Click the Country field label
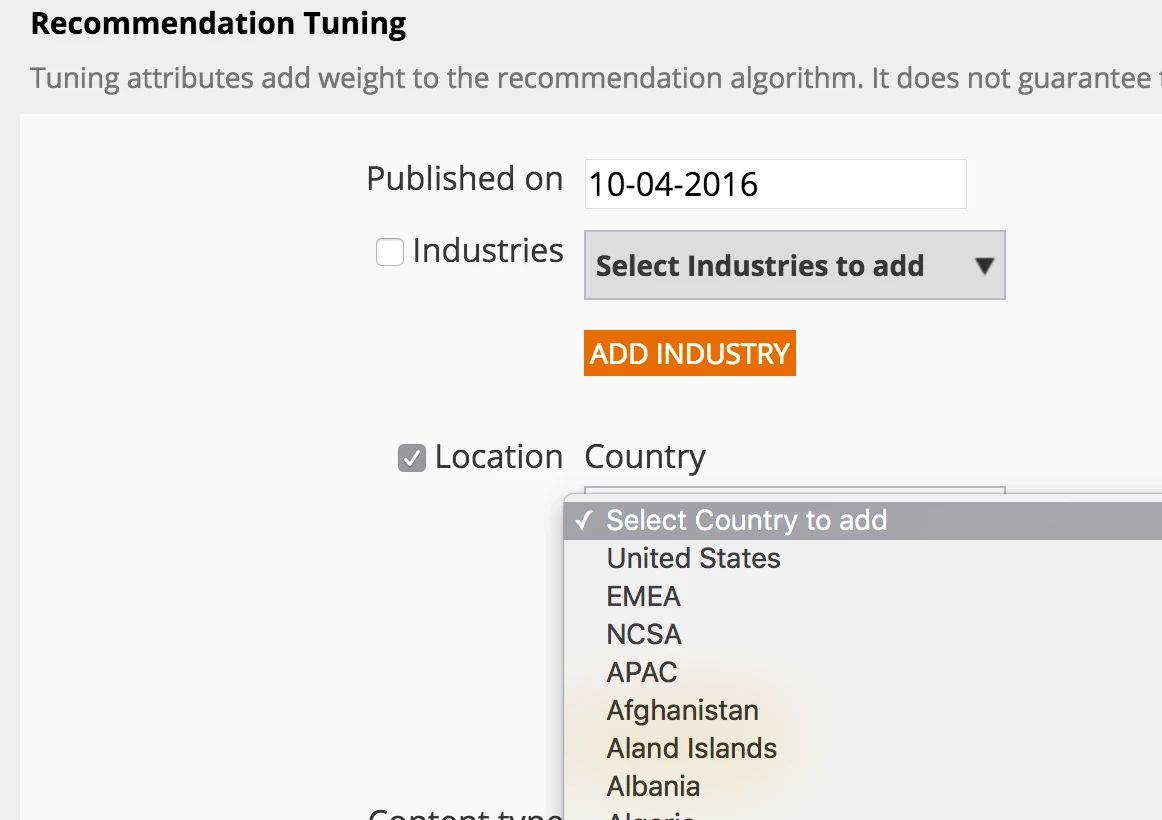 click(x=645, y=457)
